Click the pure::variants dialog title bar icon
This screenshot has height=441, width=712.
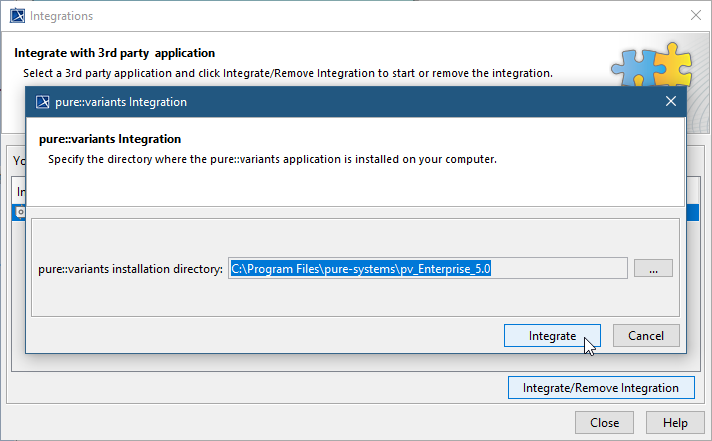[x=43, y=102]
